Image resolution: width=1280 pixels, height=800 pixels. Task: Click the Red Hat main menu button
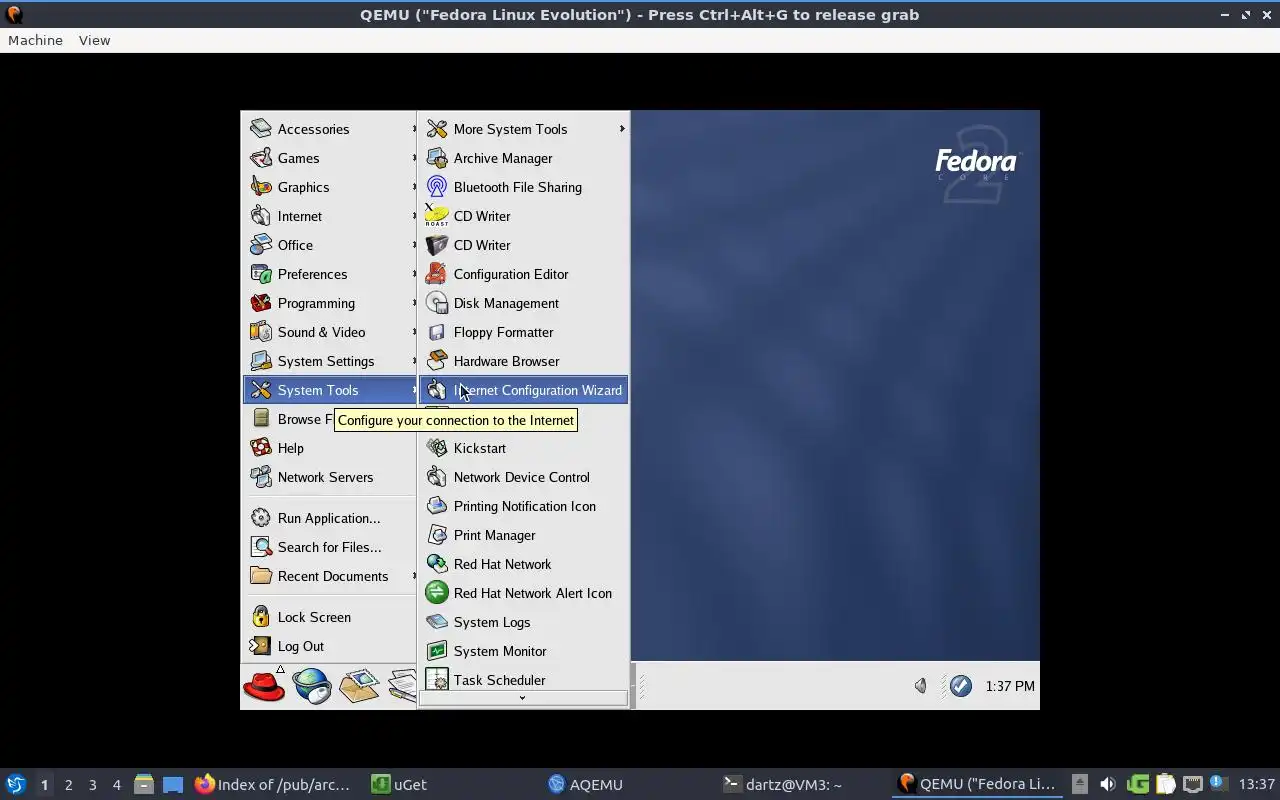(x=264, y=686)
